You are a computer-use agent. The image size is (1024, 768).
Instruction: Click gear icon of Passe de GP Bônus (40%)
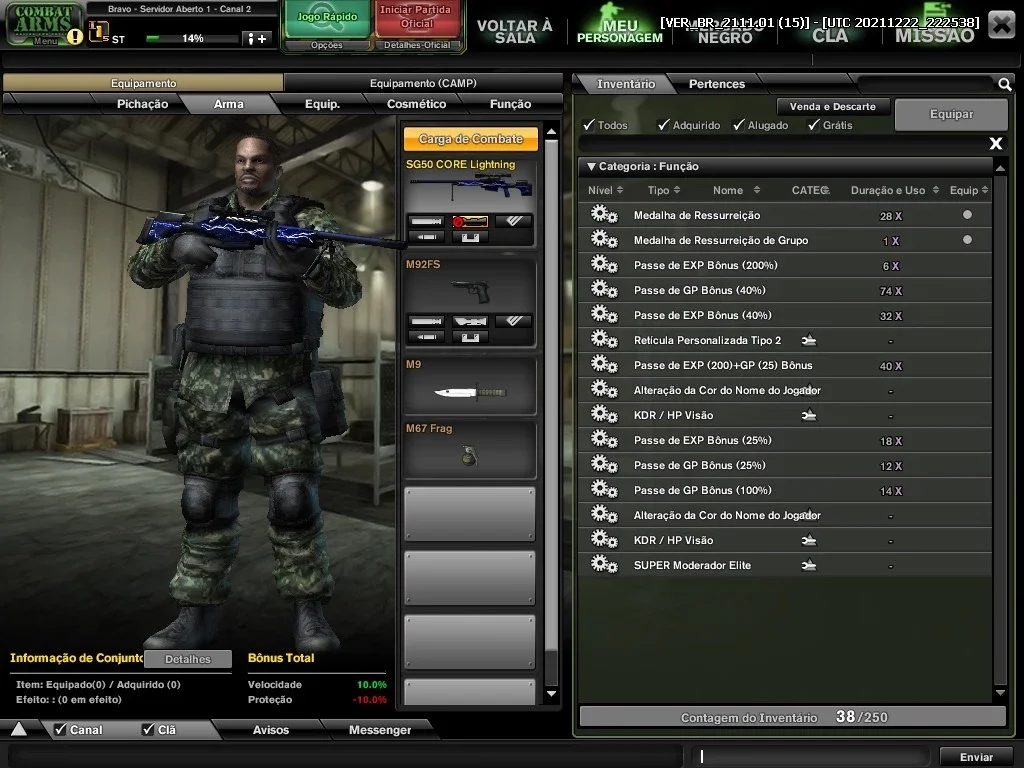[x=604, y=290]
